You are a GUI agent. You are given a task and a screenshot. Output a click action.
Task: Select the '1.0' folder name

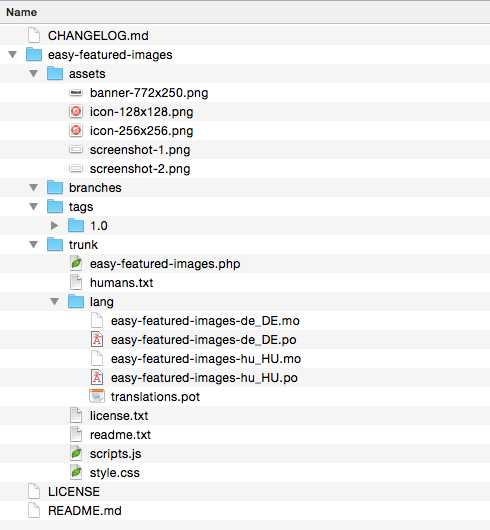point(99,225)
